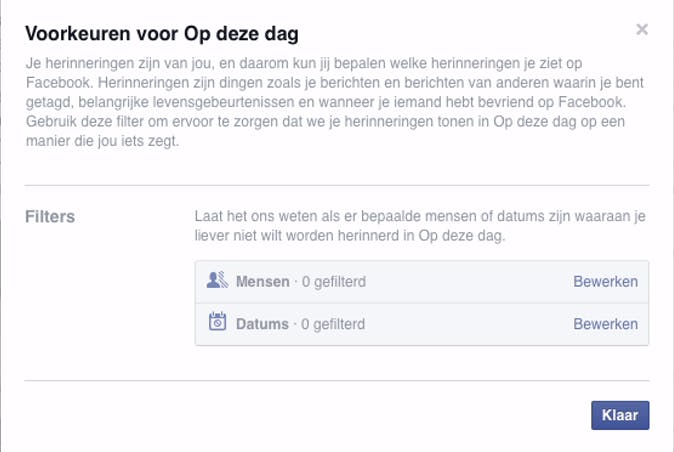
Task: Click "0 gefilterd" beside Datums
Action: pyautogui.click(x=332, y=324)
